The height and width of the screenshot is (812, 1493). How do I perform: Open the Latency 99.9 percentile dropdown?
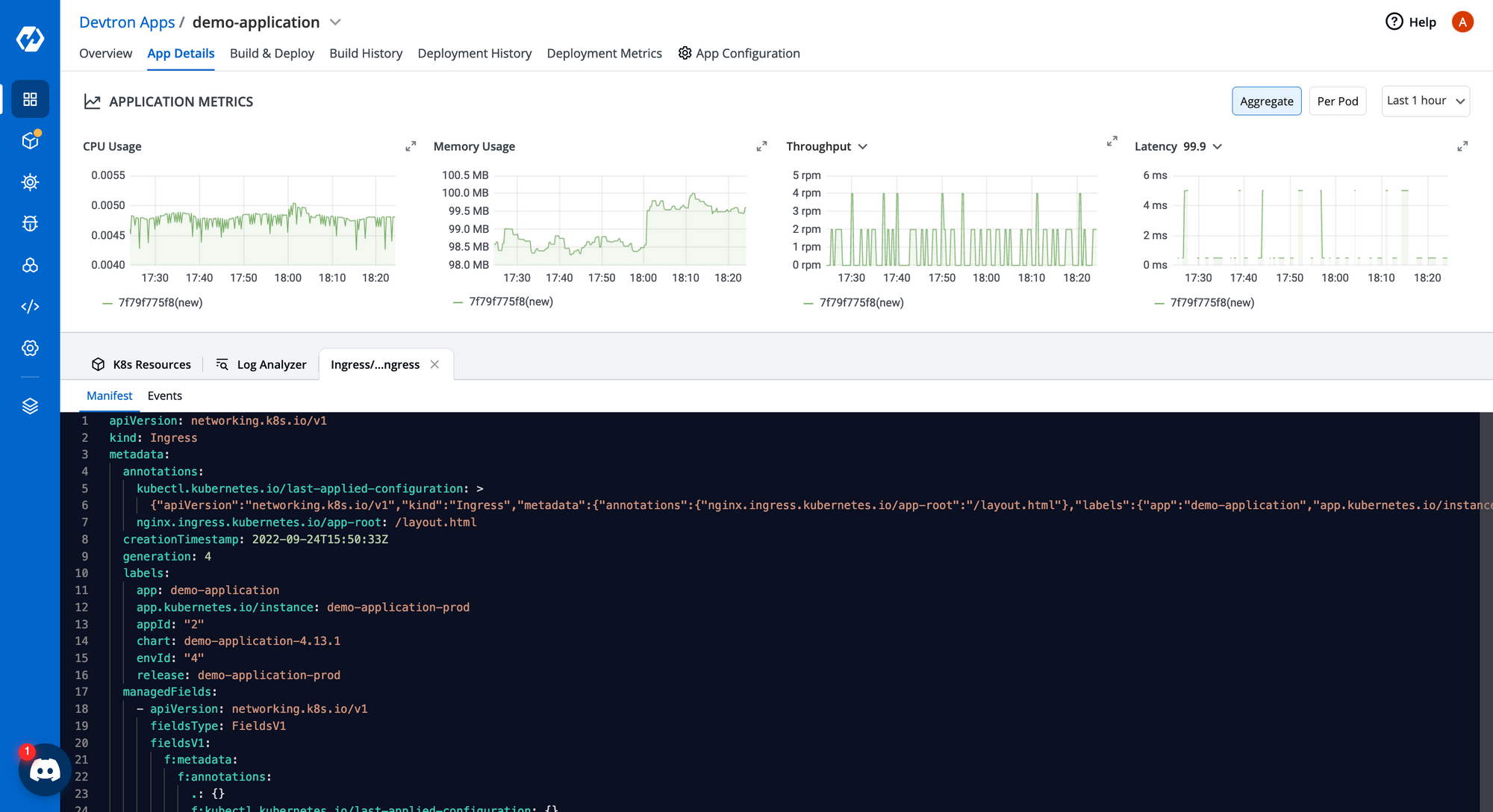tap(1217, 146)
